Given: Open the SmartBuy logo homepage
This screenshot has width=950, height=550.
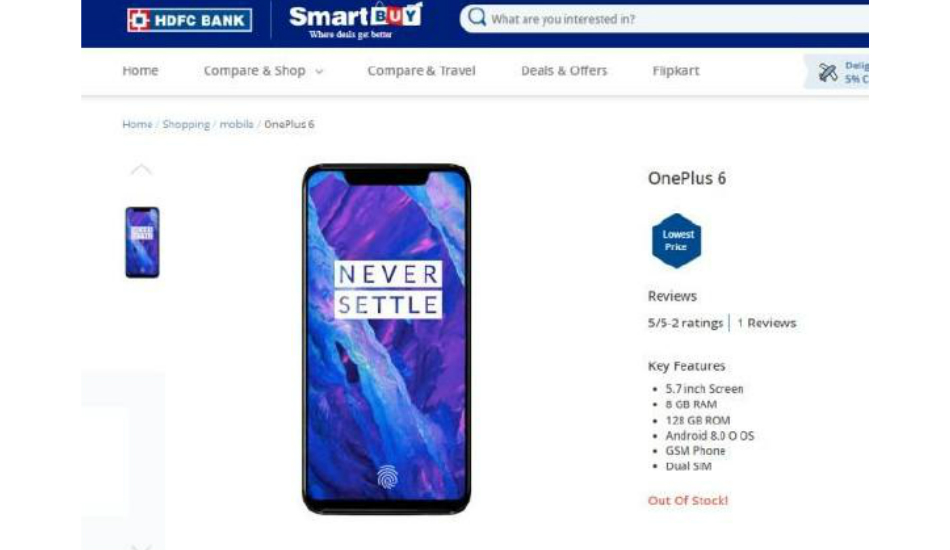Looking at the screenshot, I should [x=356, y=21].
